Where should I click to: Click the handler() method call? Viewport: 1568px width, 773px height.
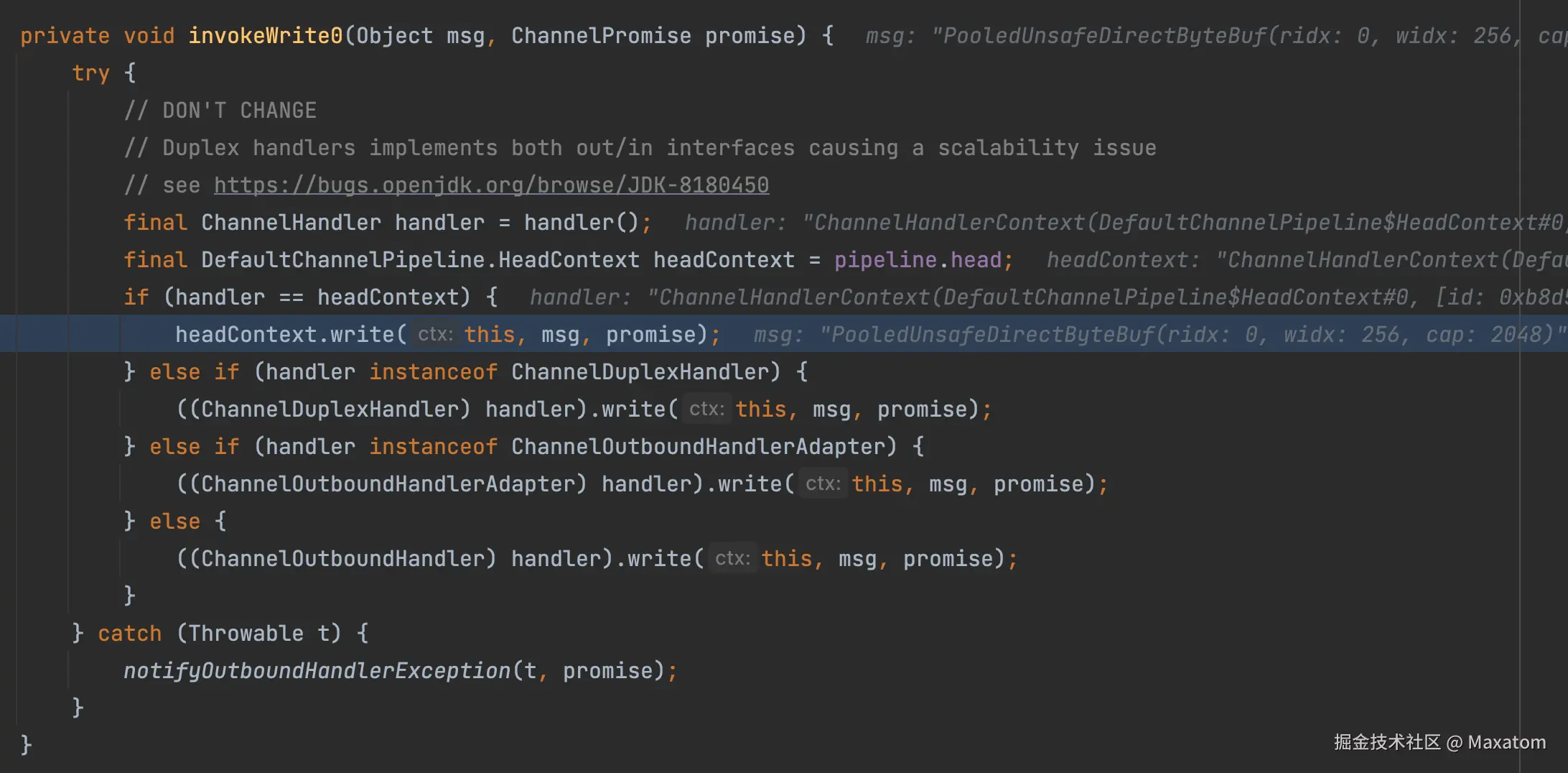pyautogui.click(x=582, y=223)
